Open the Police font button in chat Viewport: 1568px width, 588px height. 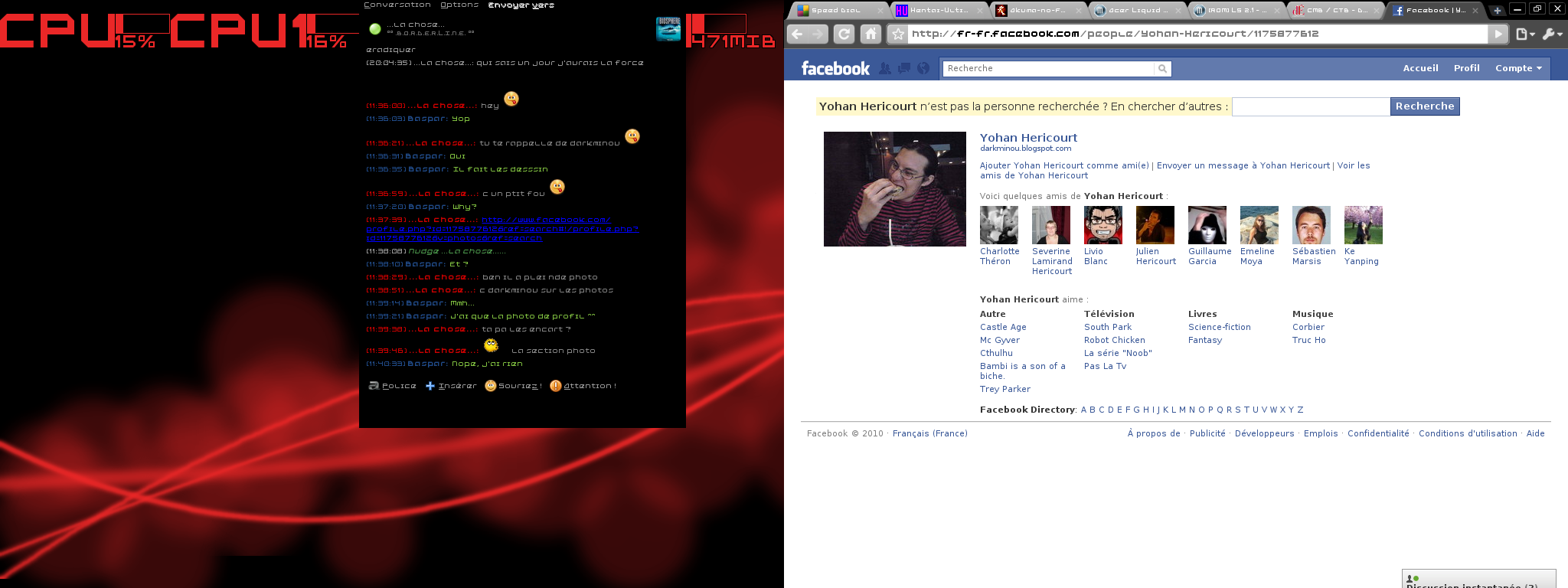click(x=393, y=386)
